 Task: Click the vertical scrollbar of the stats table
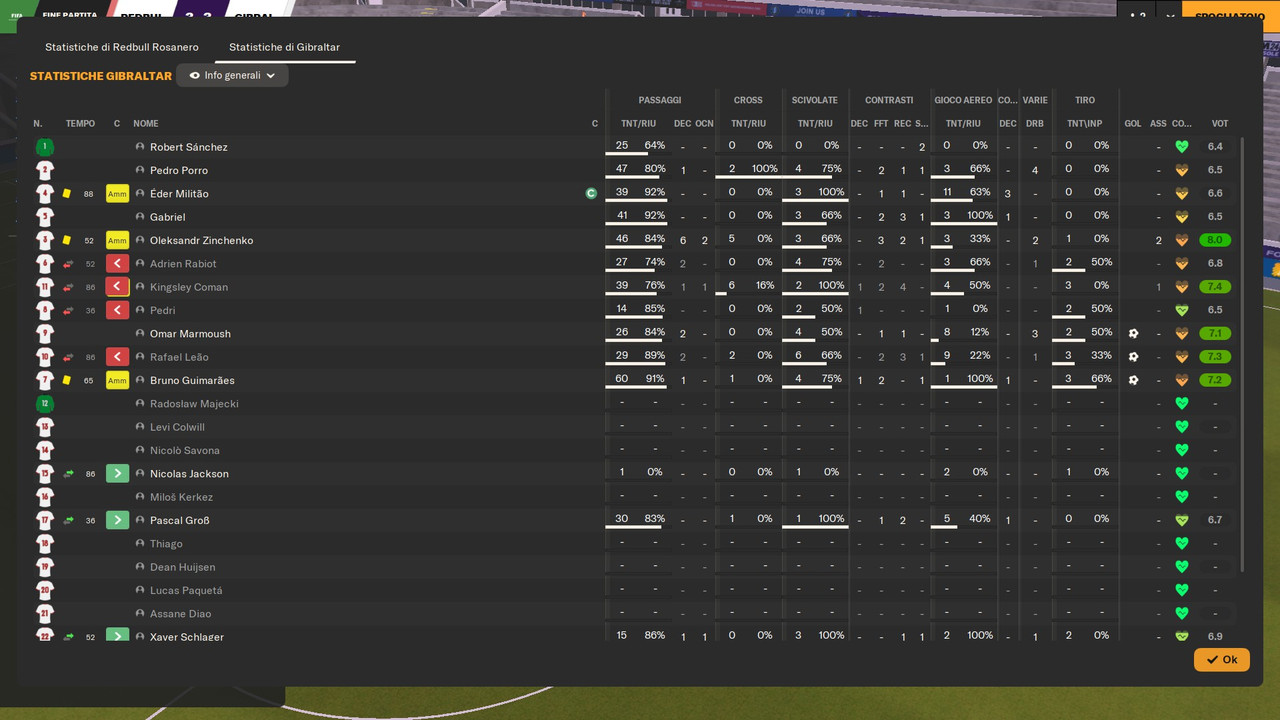[1243, 355]
